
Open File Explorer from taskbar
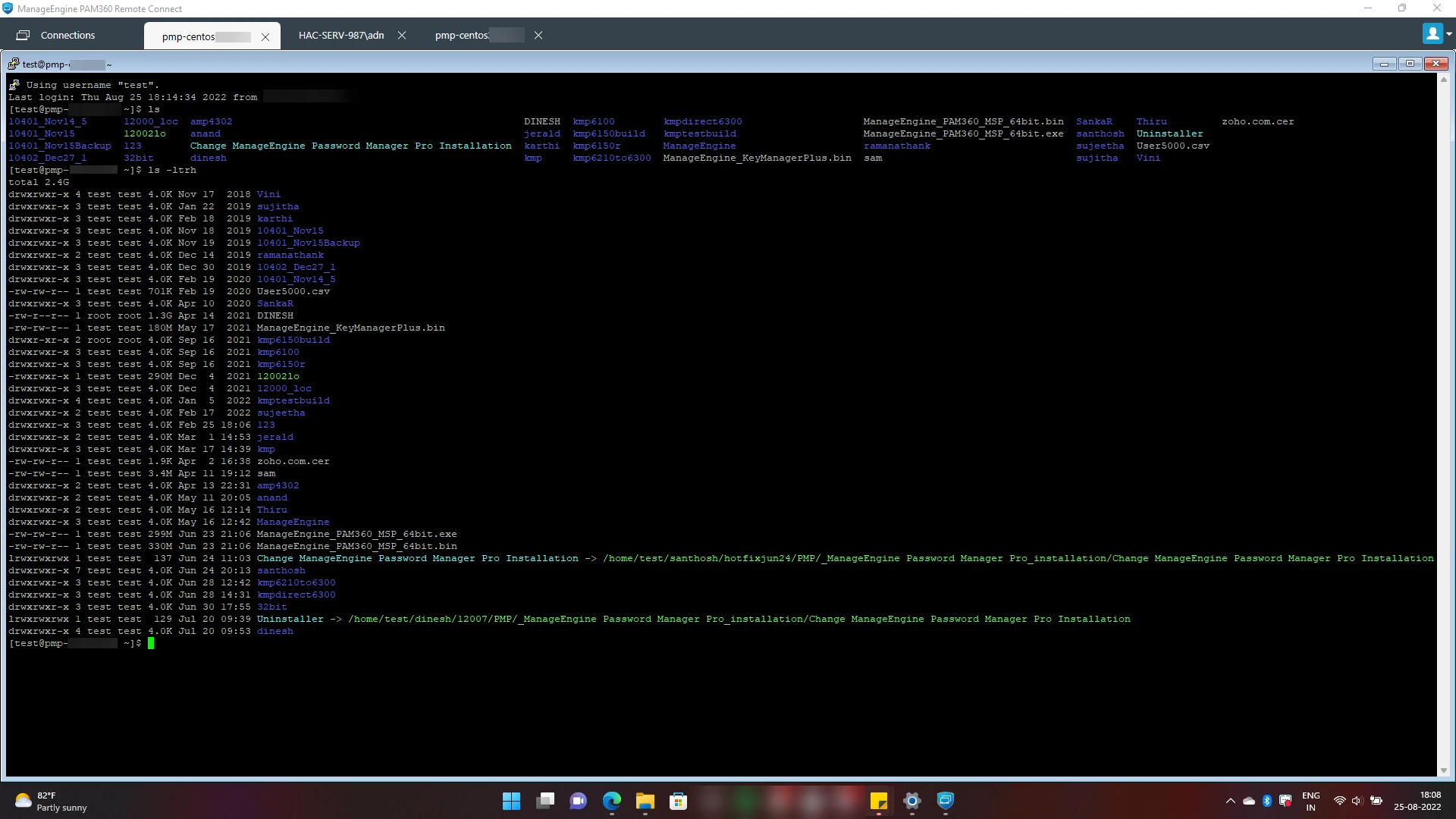(x=645, y=801)
